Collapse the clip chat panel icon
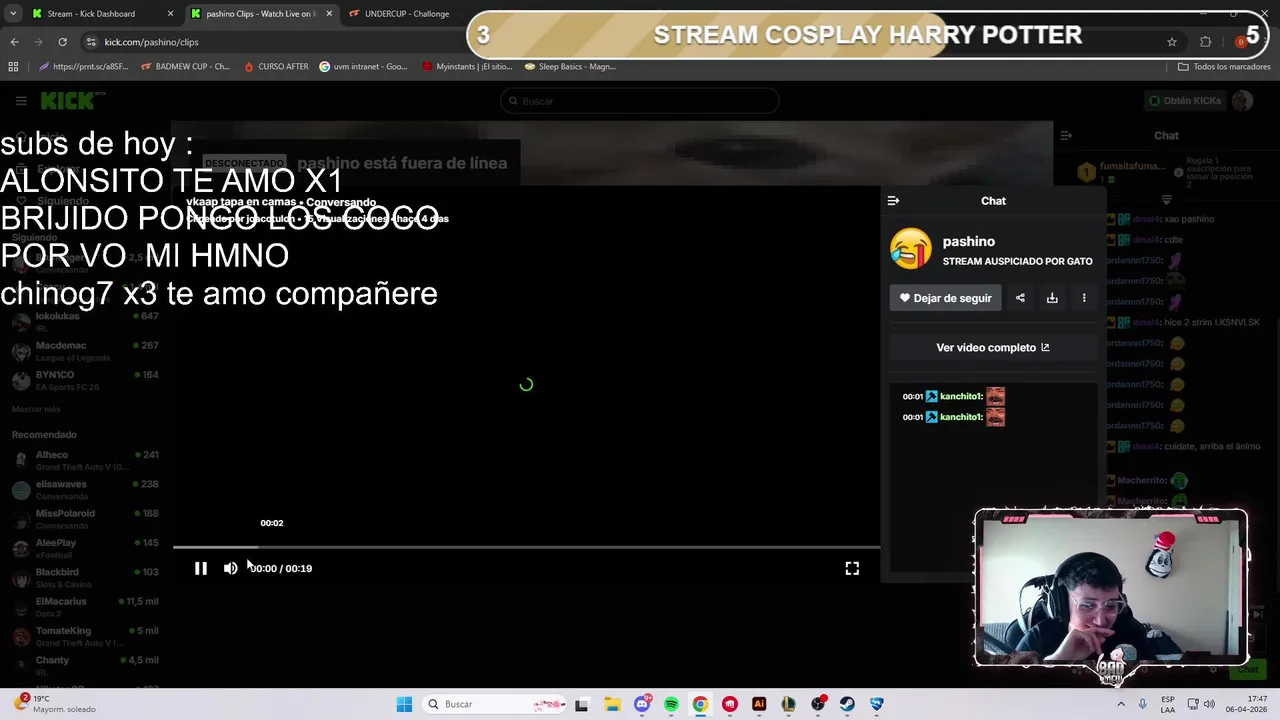Screen dimensions: 1280x720 [x=893, y=201]
